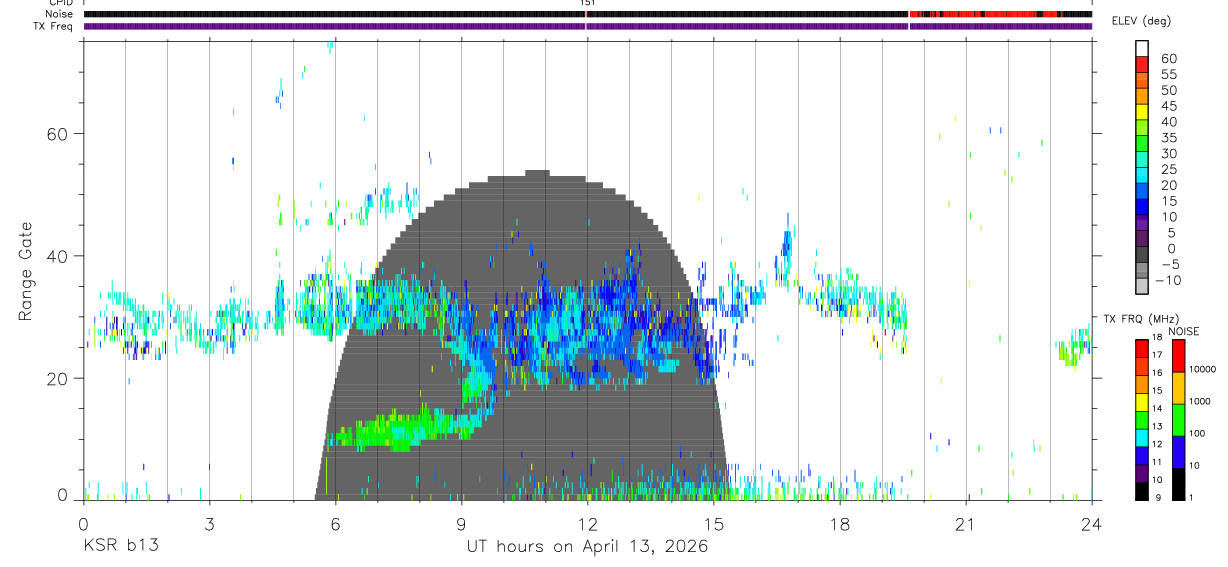Click the 'ELEV (deg)' colorbar title
The height and width of the screenshot is (567, 1228).
point(1142,21)
